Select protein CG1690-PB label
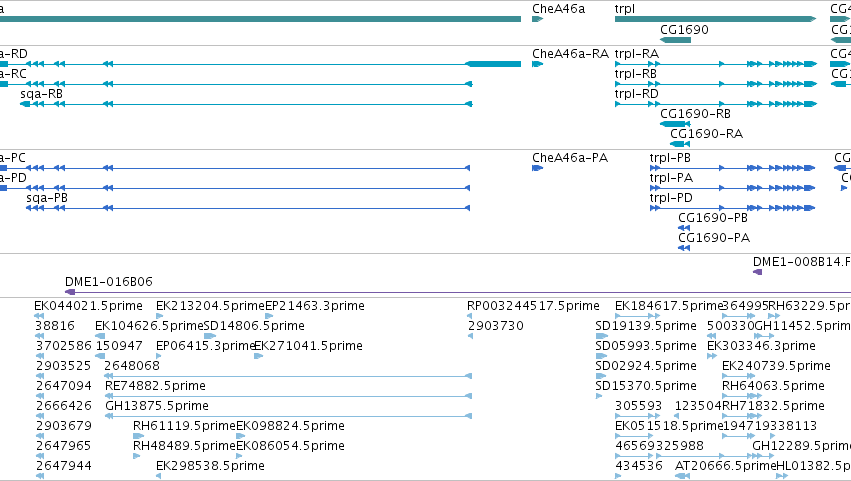 [x=713, y=218]
